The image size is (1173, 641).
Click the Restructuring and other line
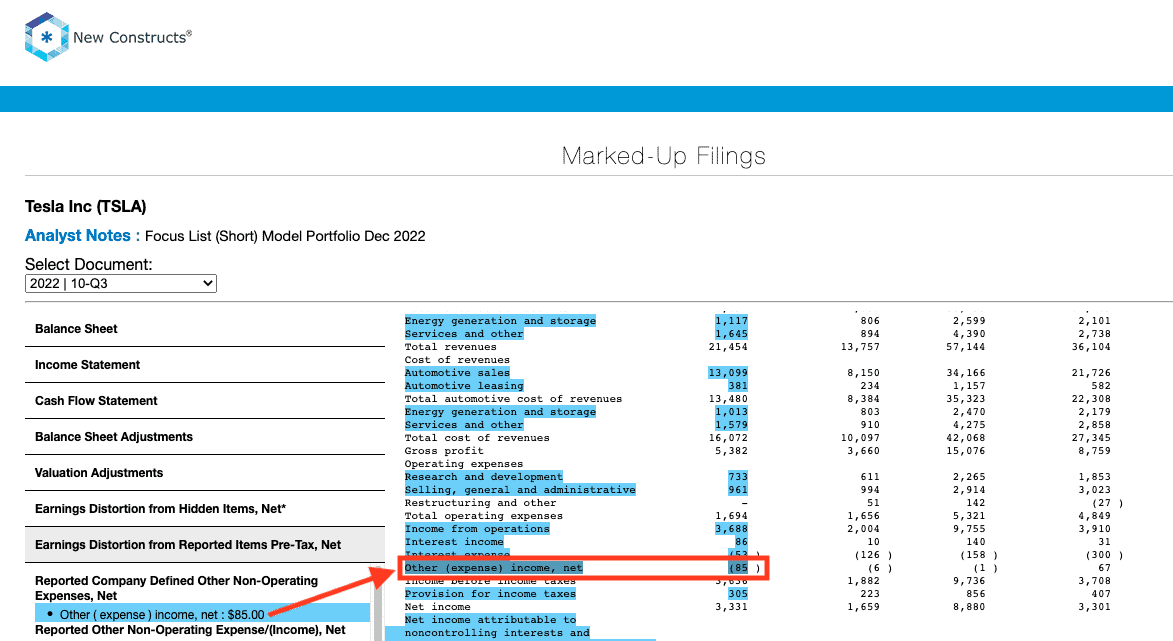point(480,503)
